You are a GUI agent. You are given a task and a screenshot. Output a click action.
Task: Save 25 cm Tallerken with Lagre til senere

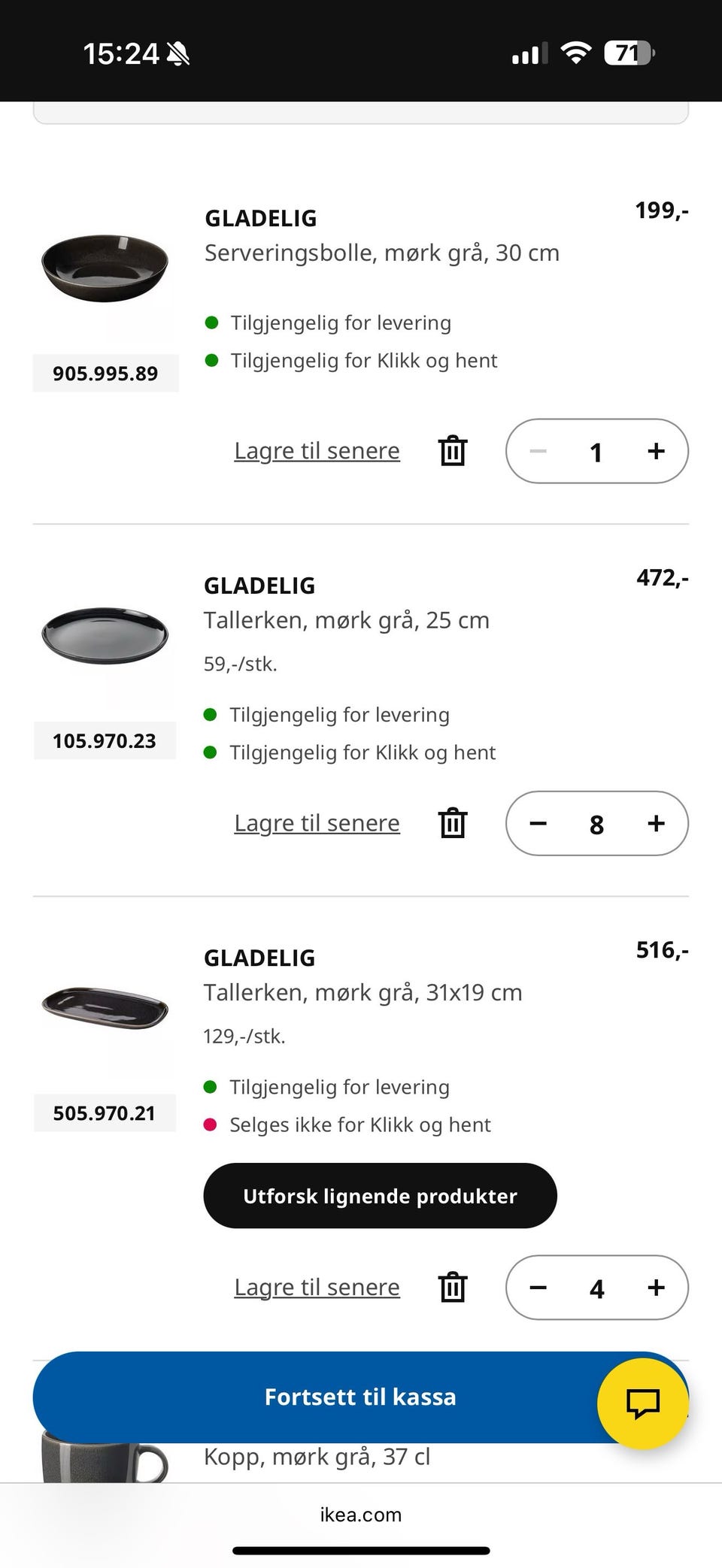tap(317, 823)
